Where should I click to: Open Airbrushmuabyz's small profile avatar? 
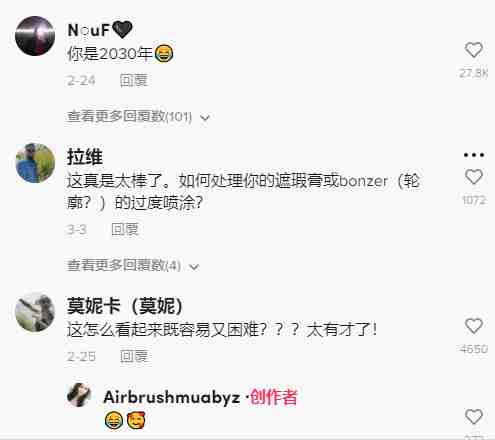tap(79, 395)
